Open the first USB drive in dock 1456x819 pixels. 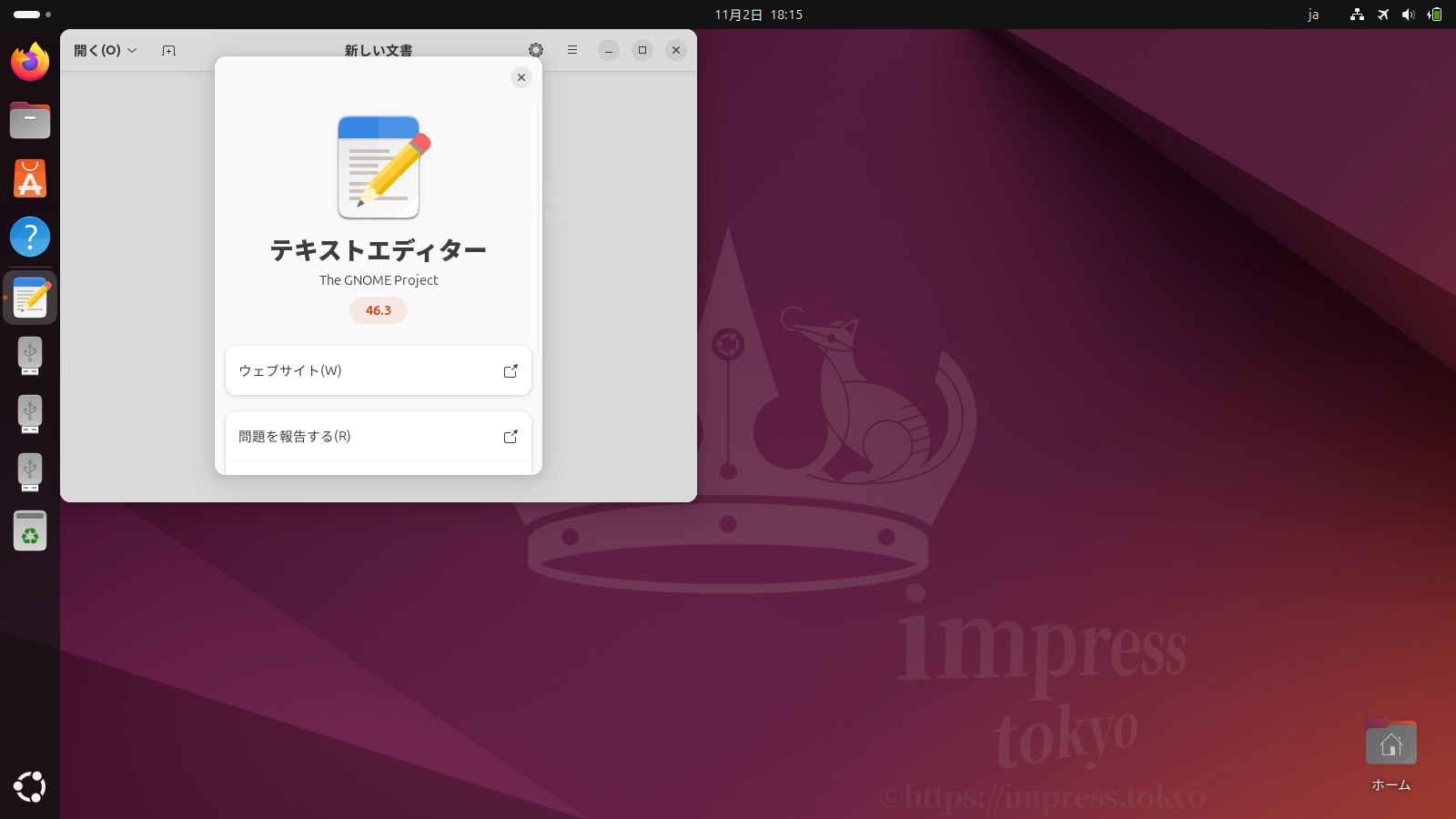click(30, 356)
